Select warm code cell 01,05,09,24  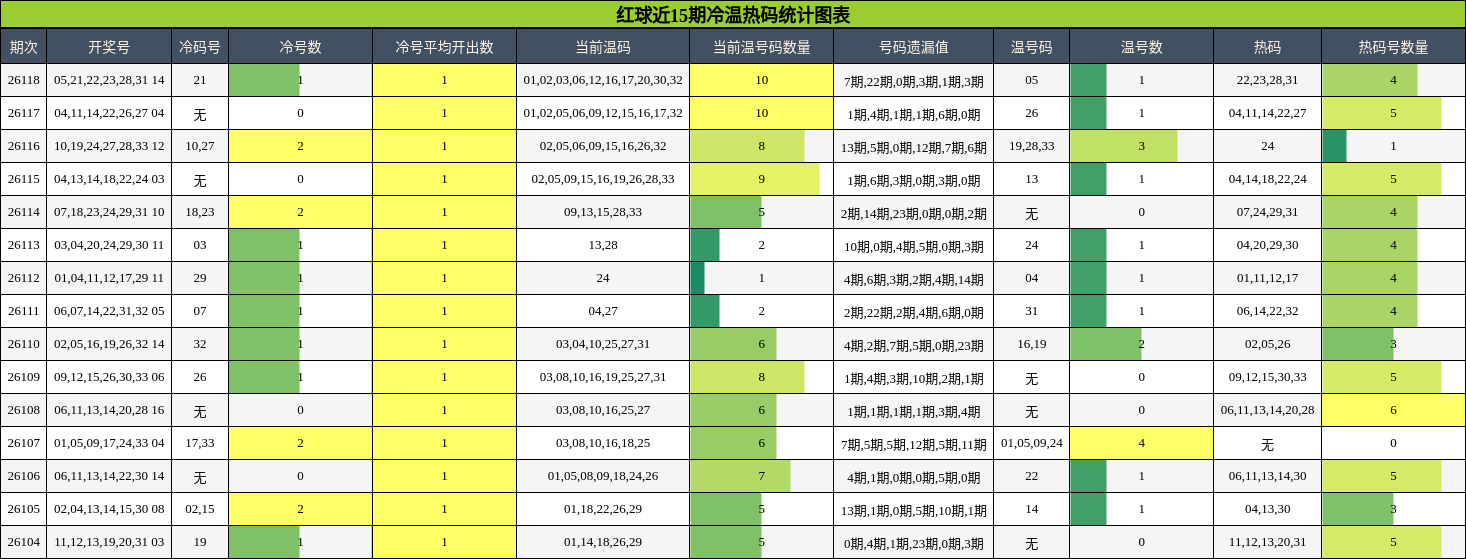(1031, 443)
